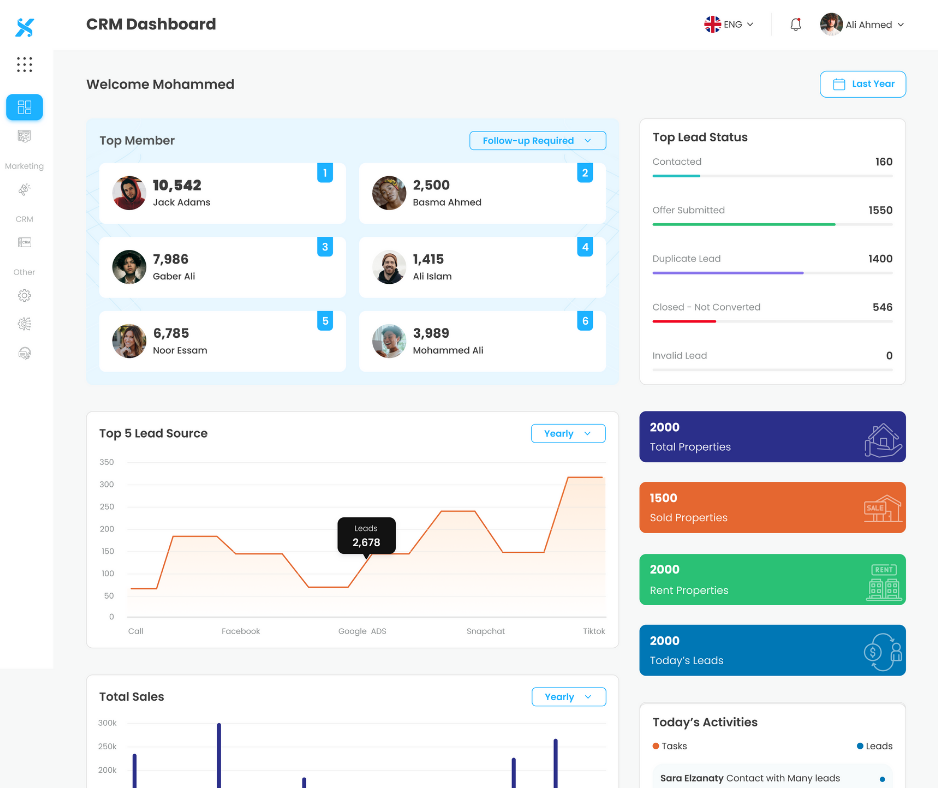Open the Follow-up Required dropdown
This screenshot has width=940, height=788.
coord(537,141)
